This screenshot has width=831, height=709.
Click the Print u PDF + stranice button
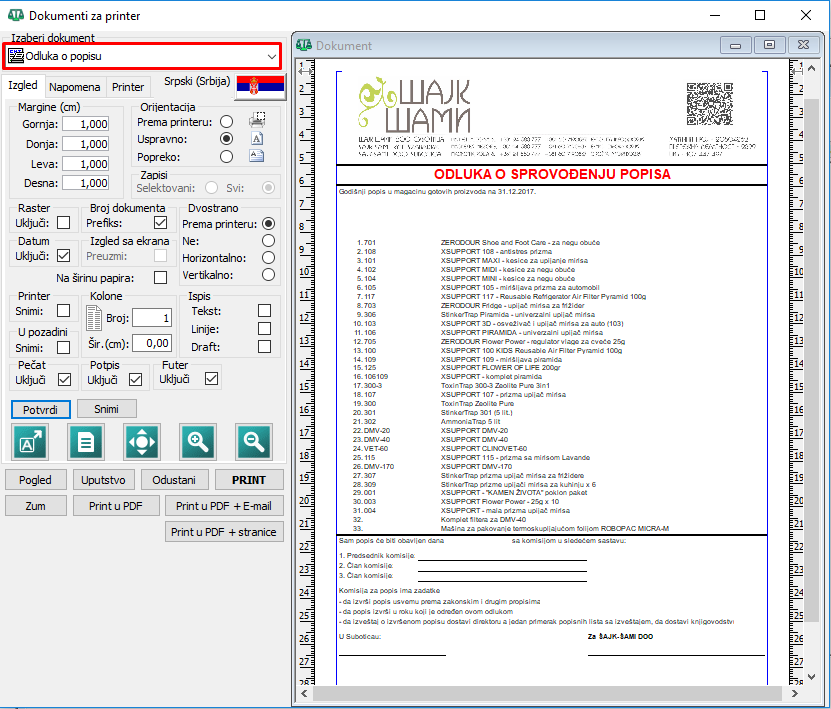pos(224,532)
